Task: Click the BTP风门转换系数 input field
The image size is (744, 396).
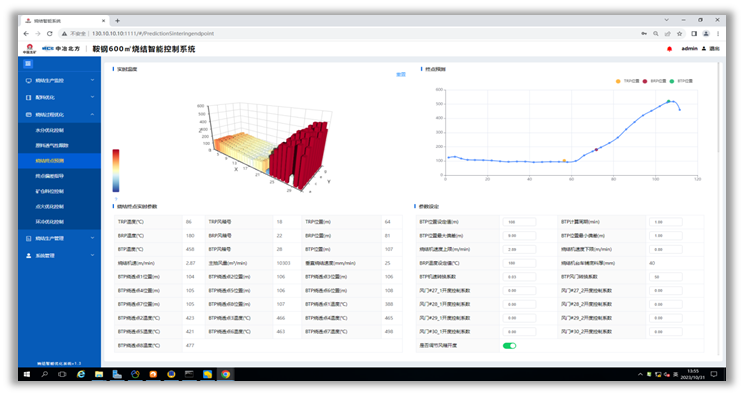Action: point(665,277)
